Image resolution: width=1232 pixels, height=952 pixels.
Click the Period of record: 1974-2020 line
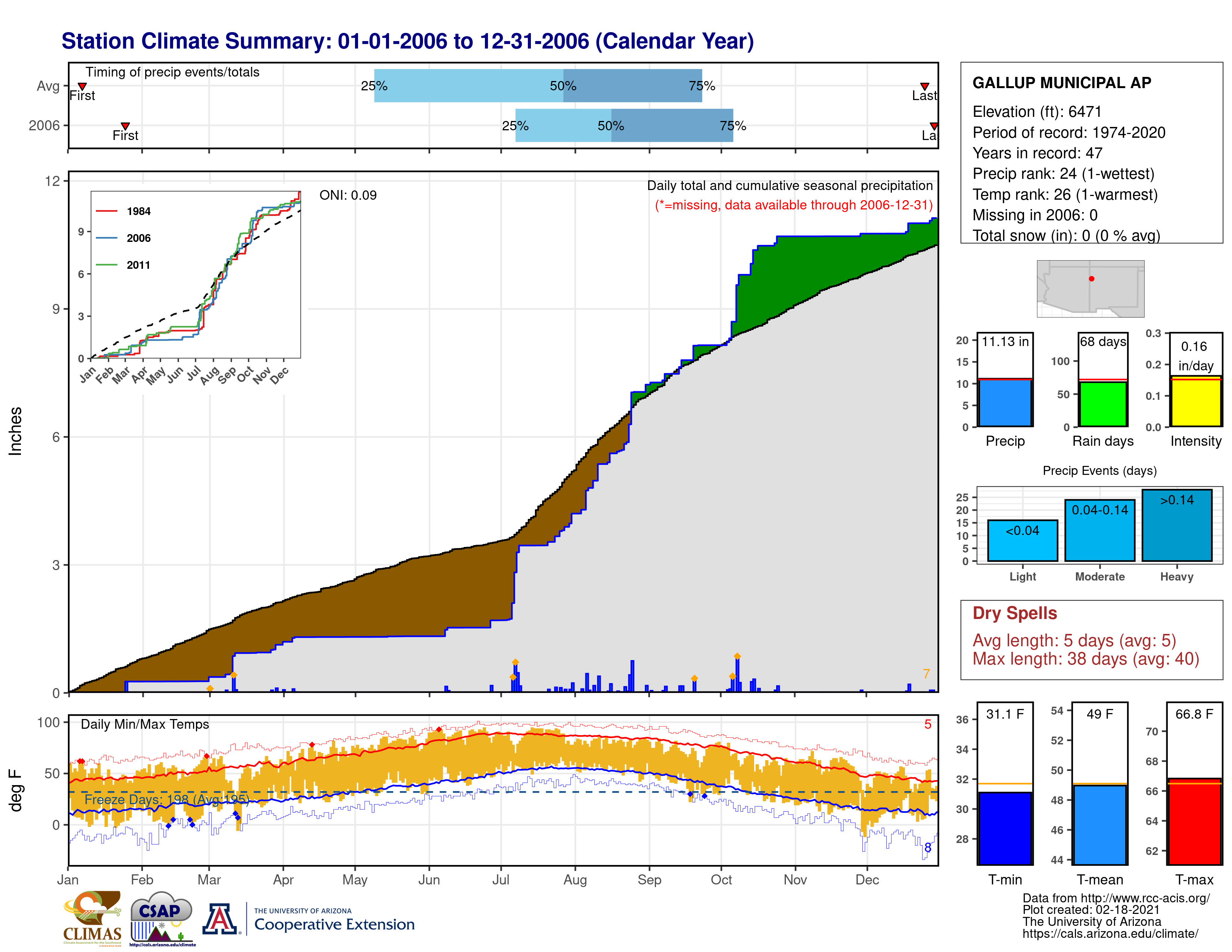pyautogui.click(x=1069, y=133)
